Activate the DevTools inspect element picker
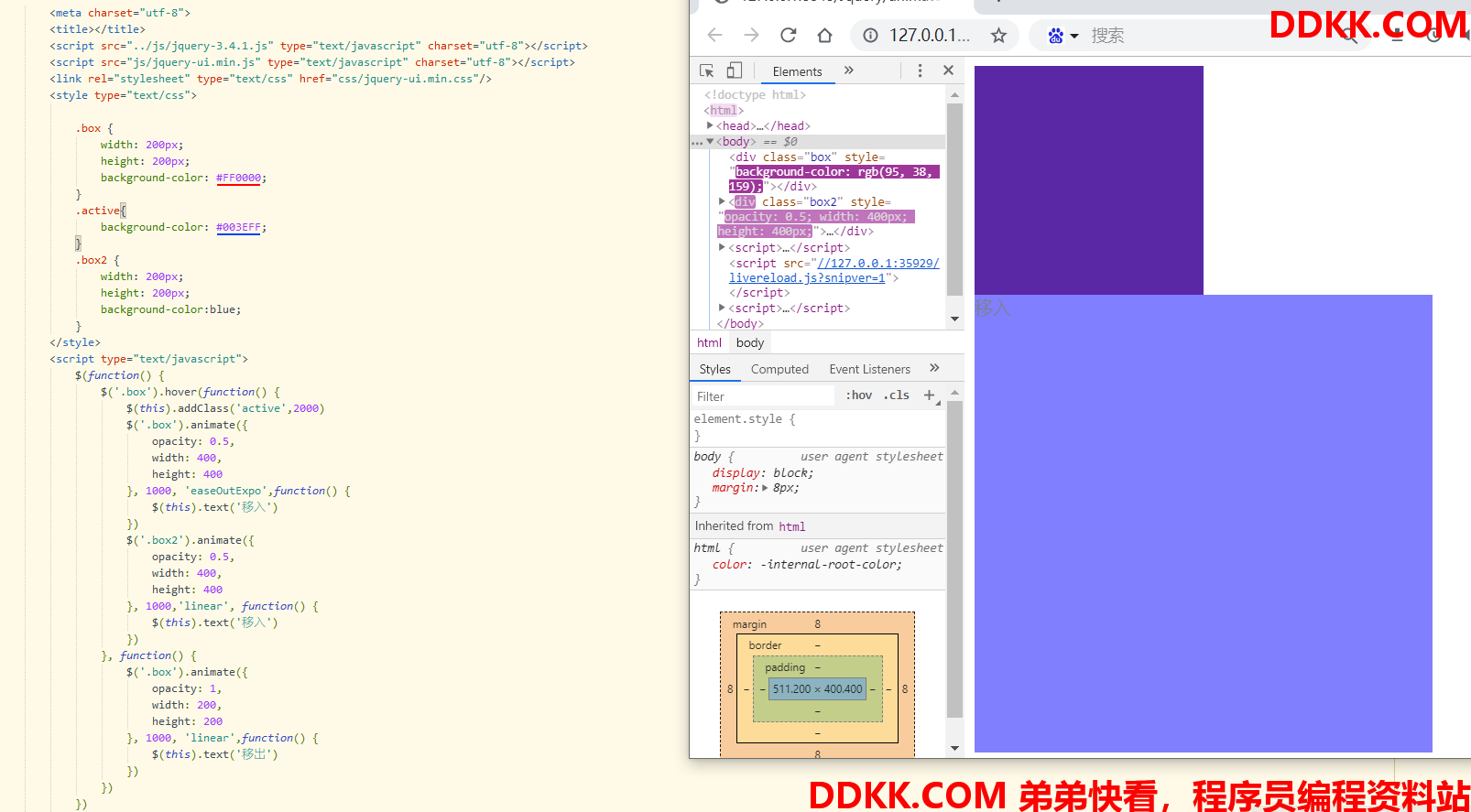1471x812 pixels. (x=706, y=70)
